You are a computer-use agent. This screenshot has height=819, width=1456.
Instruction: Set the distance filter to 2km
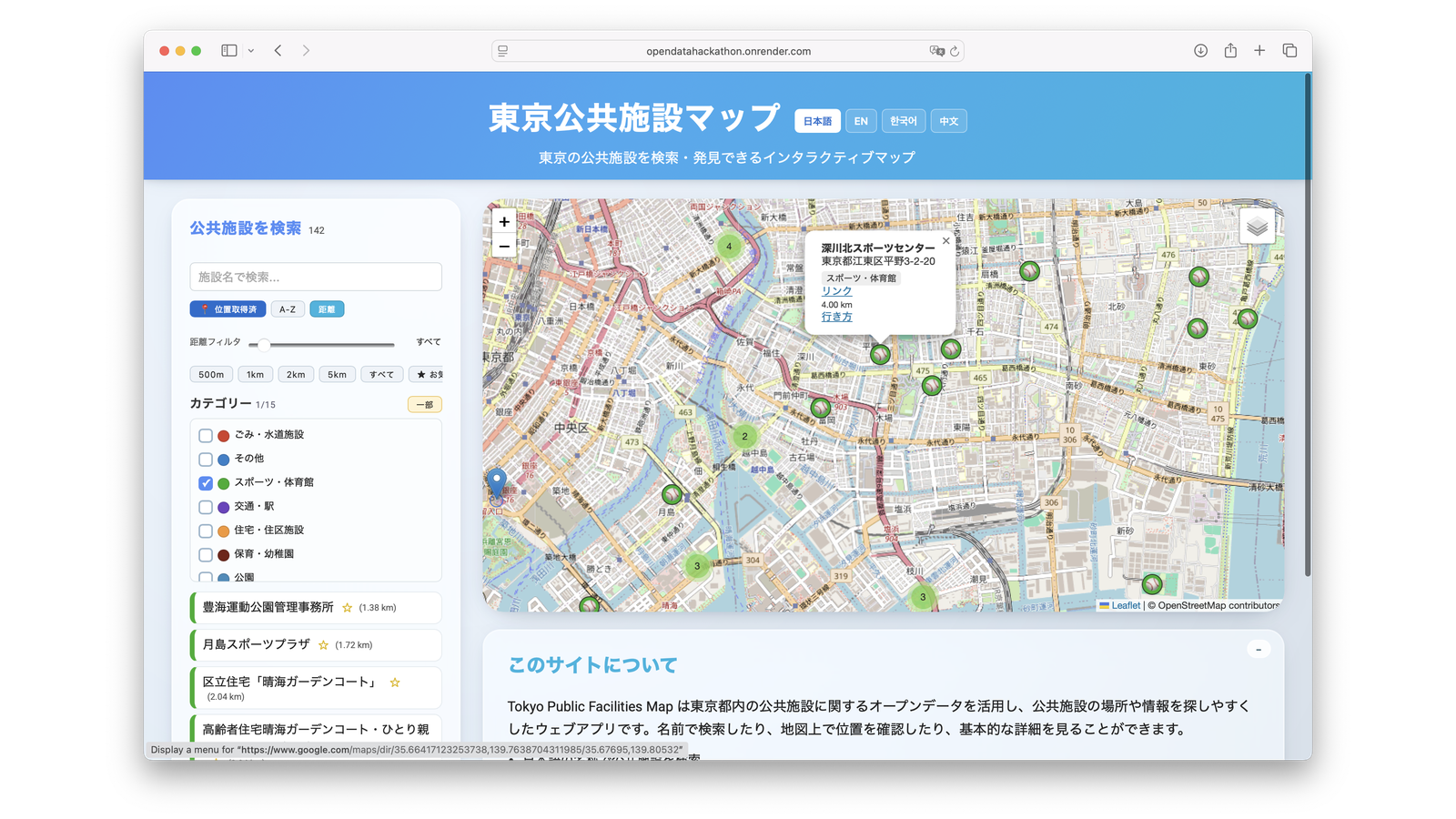296,374
